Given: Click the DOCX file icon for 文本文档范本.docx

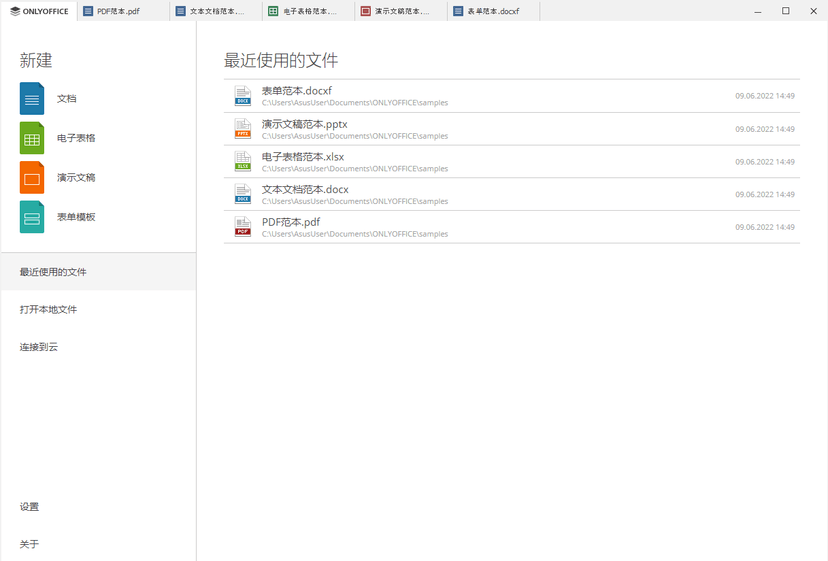Looking at the screenshot, I should pyautogui.click(x=243, y=194).
